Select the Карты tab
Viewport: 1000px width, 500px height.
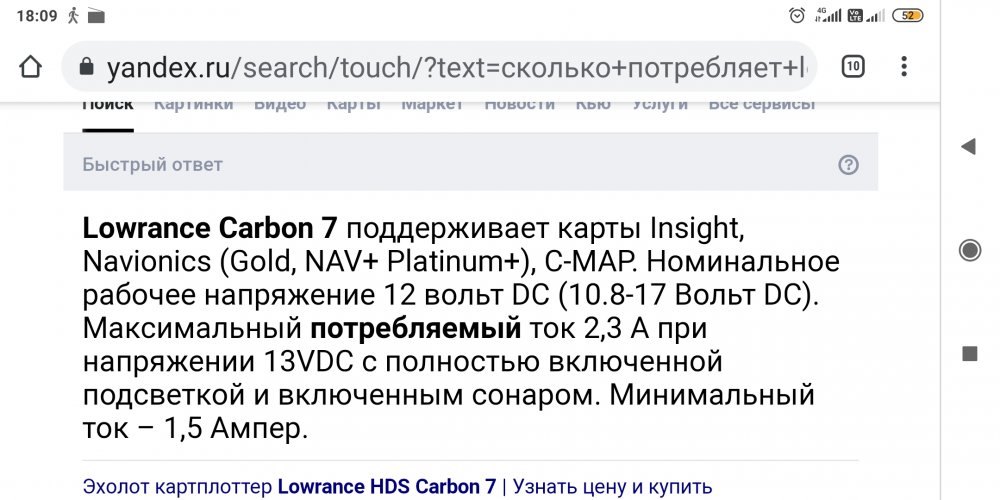click(x=354, y=104)
